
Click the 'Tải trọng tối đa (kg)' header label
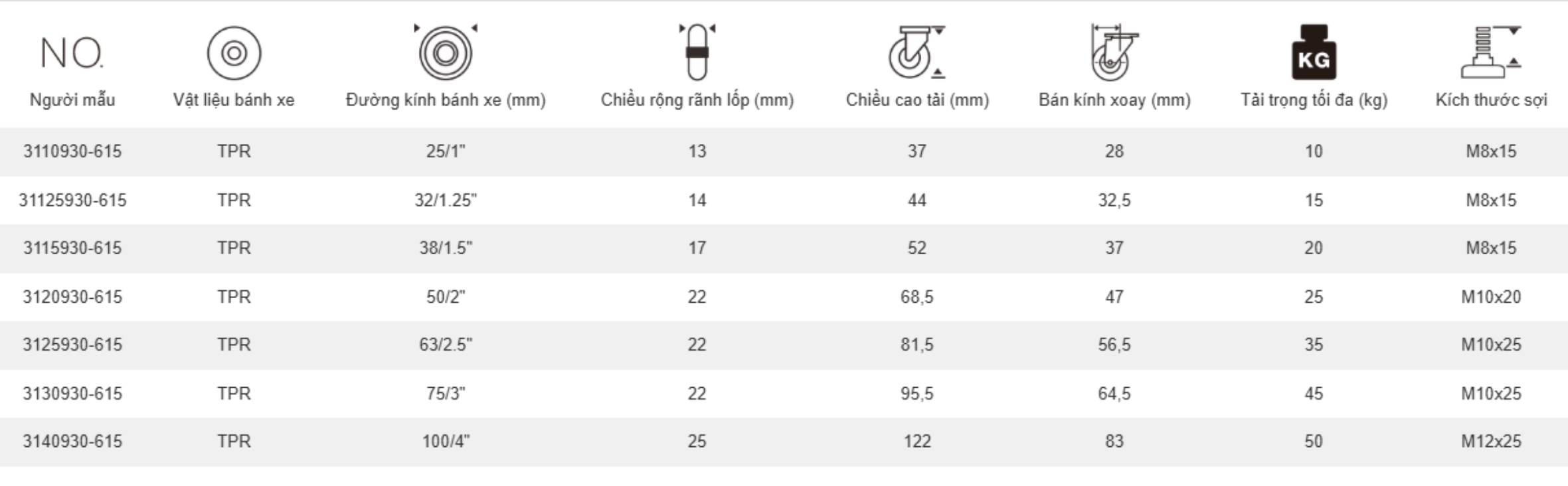[1314, 100]
